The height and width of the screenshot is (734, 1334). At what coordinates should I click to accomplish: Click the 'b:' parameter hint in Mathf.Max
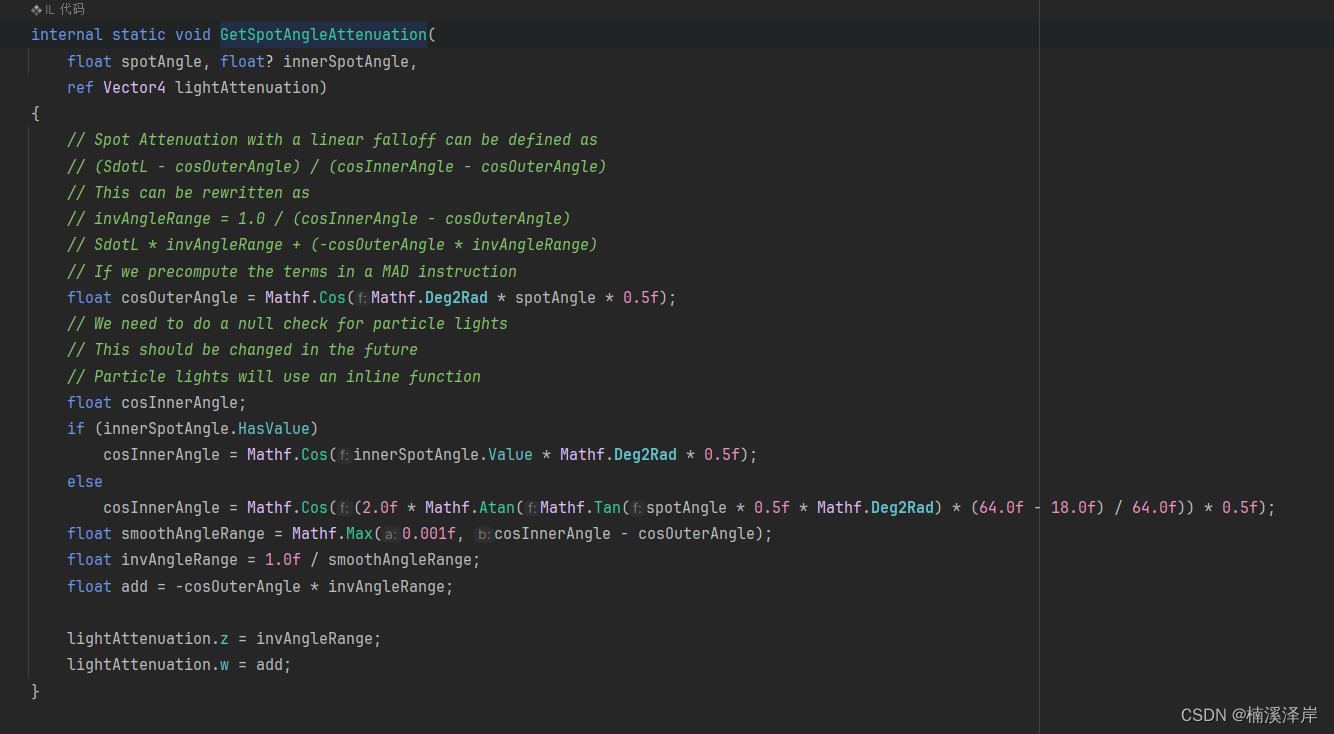pos(483,535)
